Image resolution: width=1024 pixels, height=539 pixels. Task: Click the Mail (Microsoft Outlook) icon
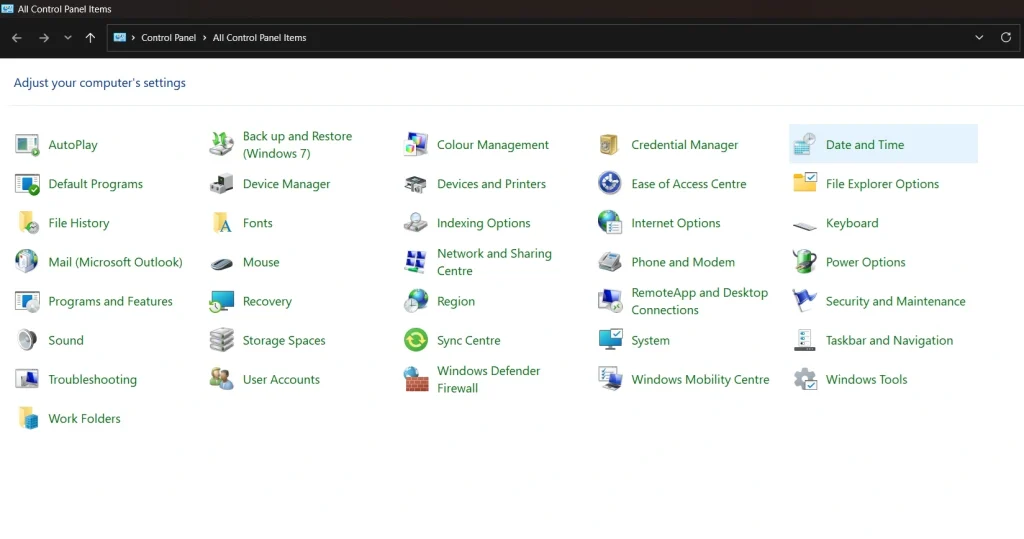click(27, 261)
